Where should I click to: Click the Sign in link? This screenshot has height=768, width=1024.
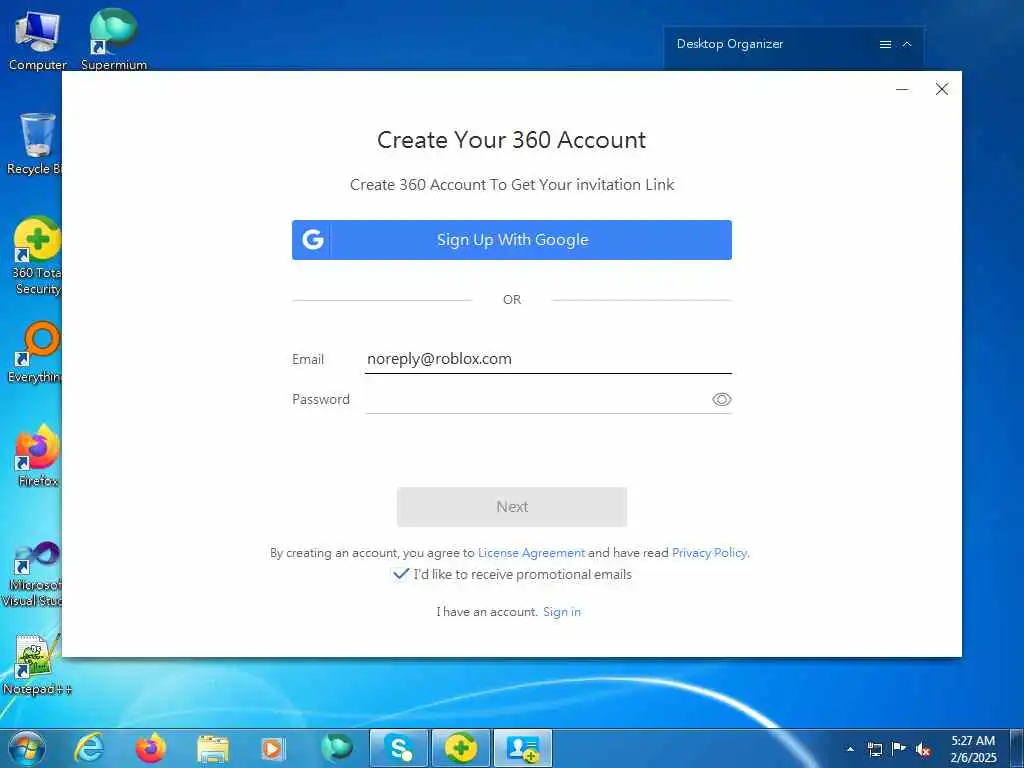[562, 611]
